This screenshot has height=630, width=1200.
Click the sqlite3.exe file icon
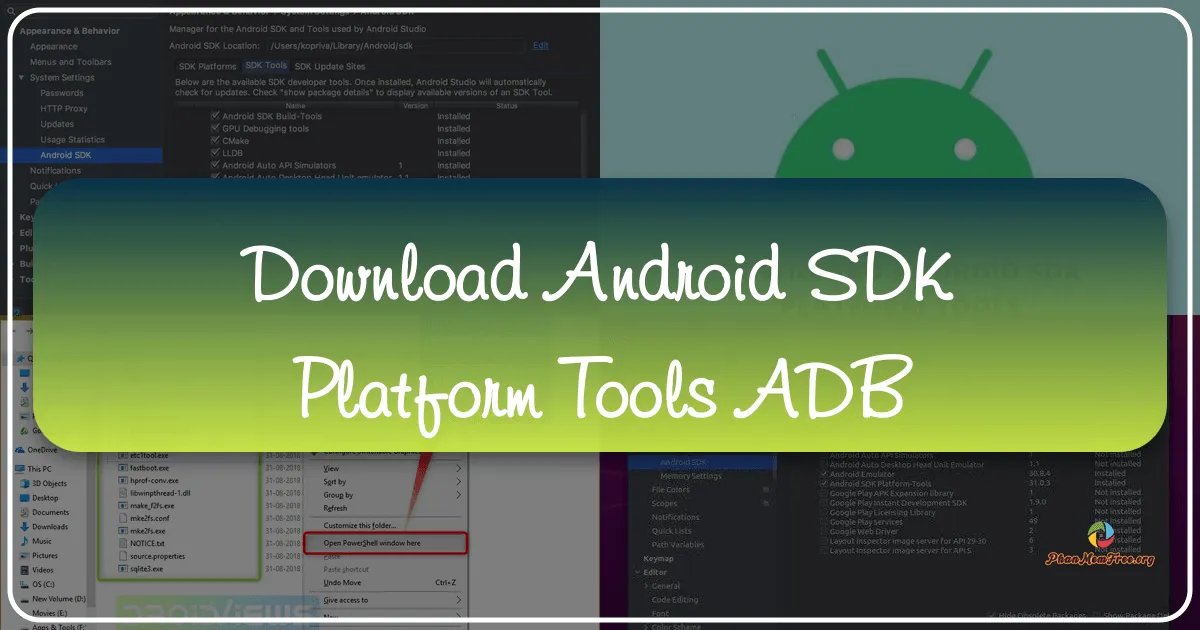point(122,569)
